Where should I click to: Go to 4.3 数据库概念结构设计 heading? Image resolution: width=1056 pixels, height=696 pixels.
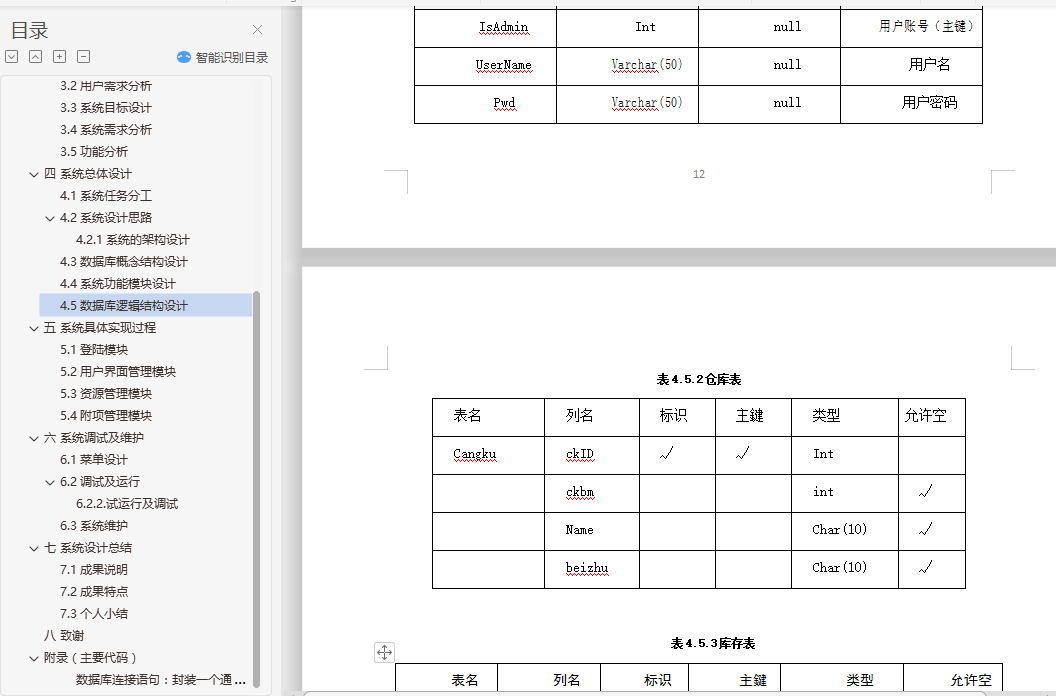click(x=124, y=261)
